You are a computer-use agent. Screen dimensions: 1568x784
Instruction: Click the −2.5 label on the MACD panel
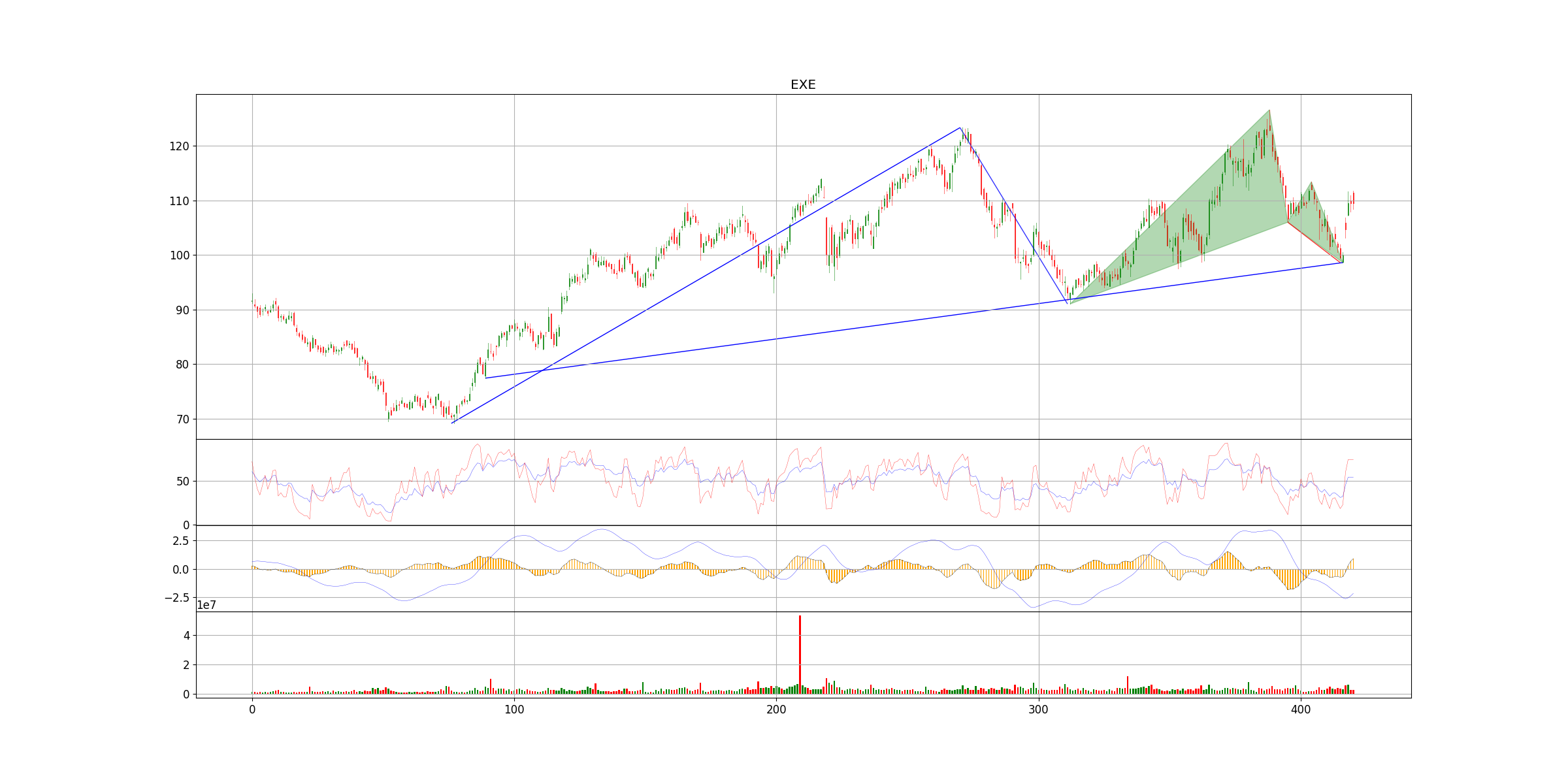(177, 598)
